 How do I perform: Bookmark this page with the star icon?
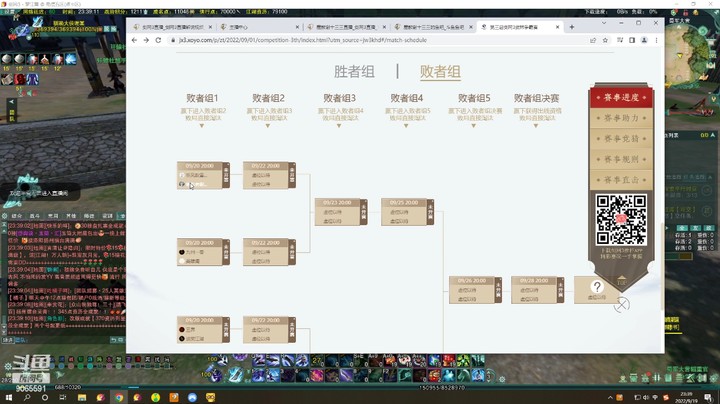pyautogui.click(x=605, y=40)
